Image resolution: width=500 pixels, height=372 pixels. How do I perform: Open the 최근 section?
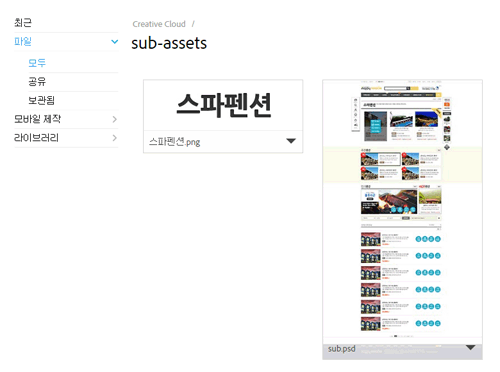[23, 23]
